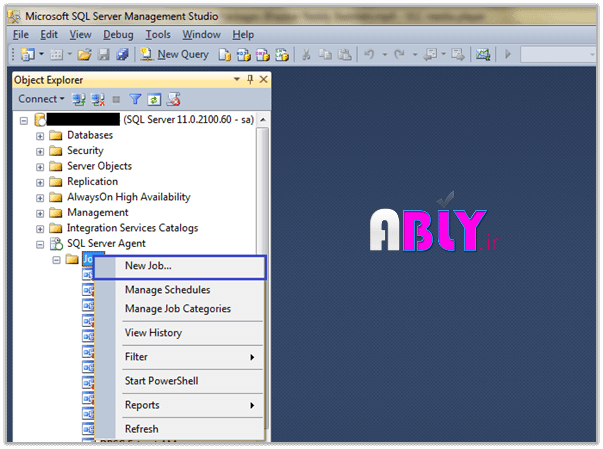603x449 pixels.
Task: Expand the Security folder
Action: coord(40,151)
